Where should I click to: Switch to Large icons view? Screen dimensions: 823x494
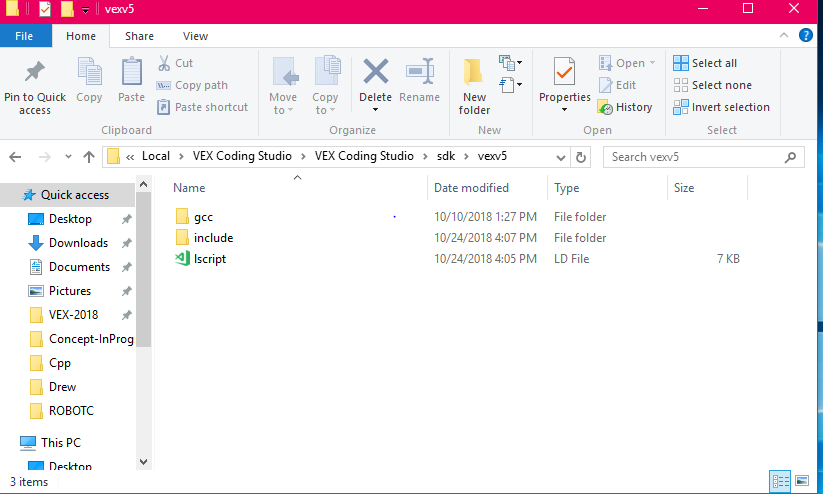point(802,481)
